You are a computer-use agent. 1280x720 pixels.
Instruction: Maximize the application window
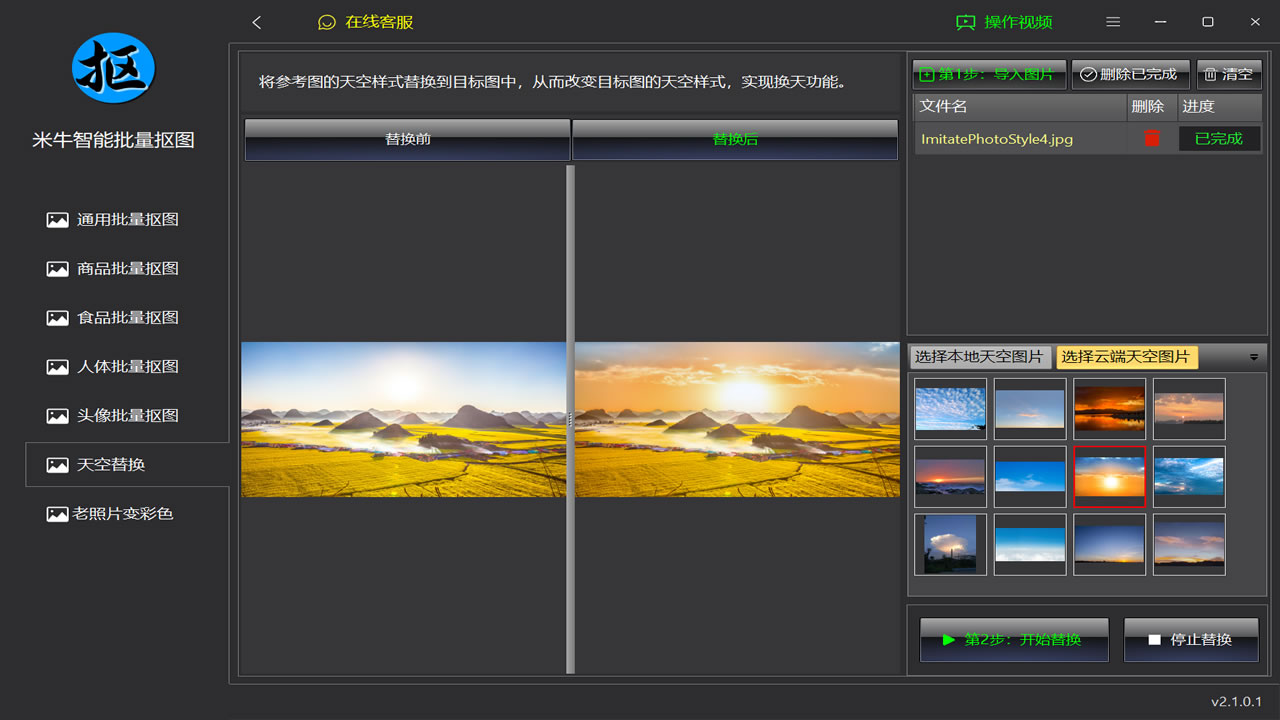click(1208, 22)
